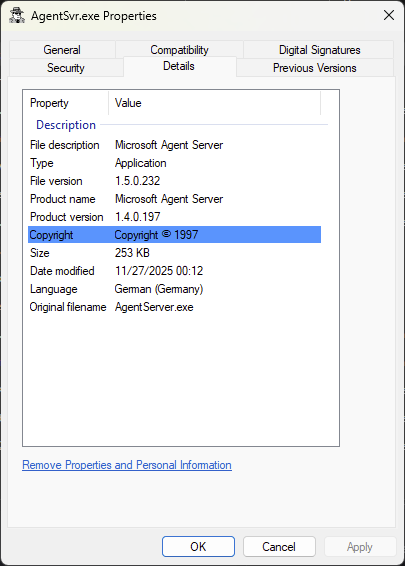Screen dimensions: 405x566
Task: Select the Product version property label
Action: pyautogui.click(x=67, y=217)
